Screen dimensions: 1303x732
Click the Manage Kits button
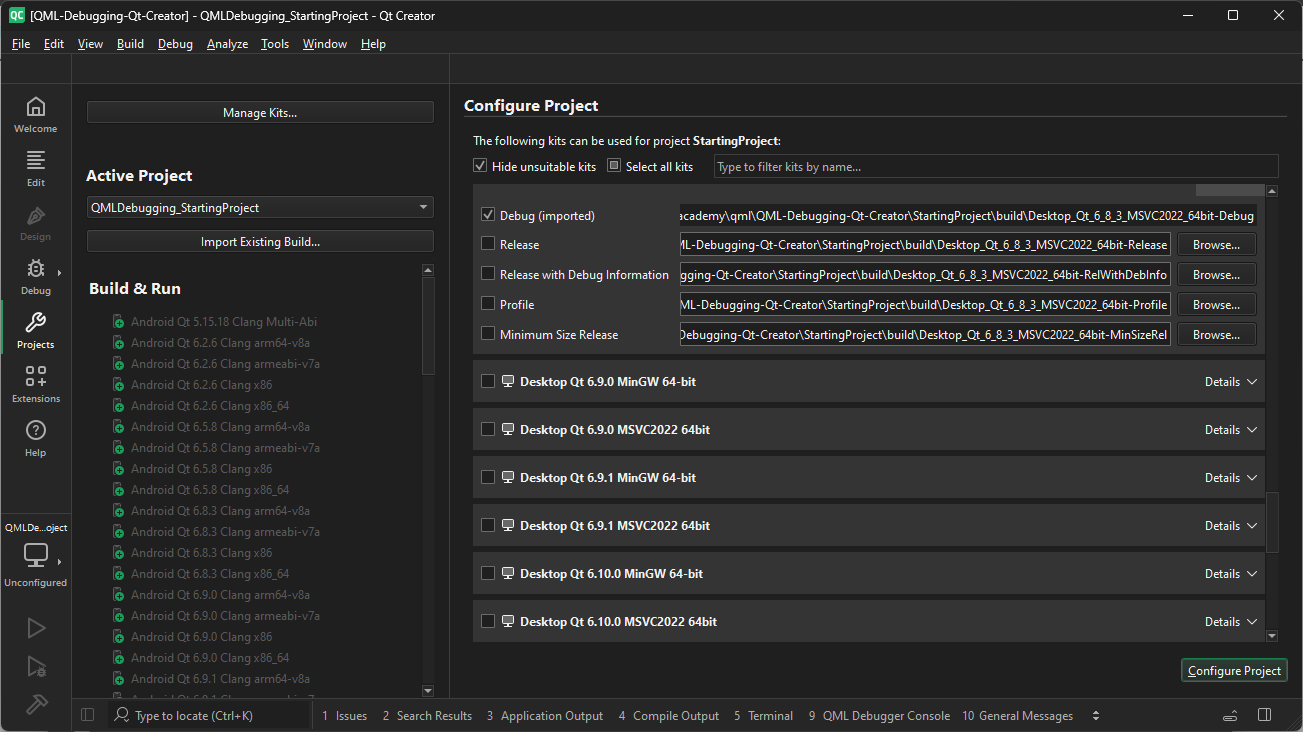(260, 112)
